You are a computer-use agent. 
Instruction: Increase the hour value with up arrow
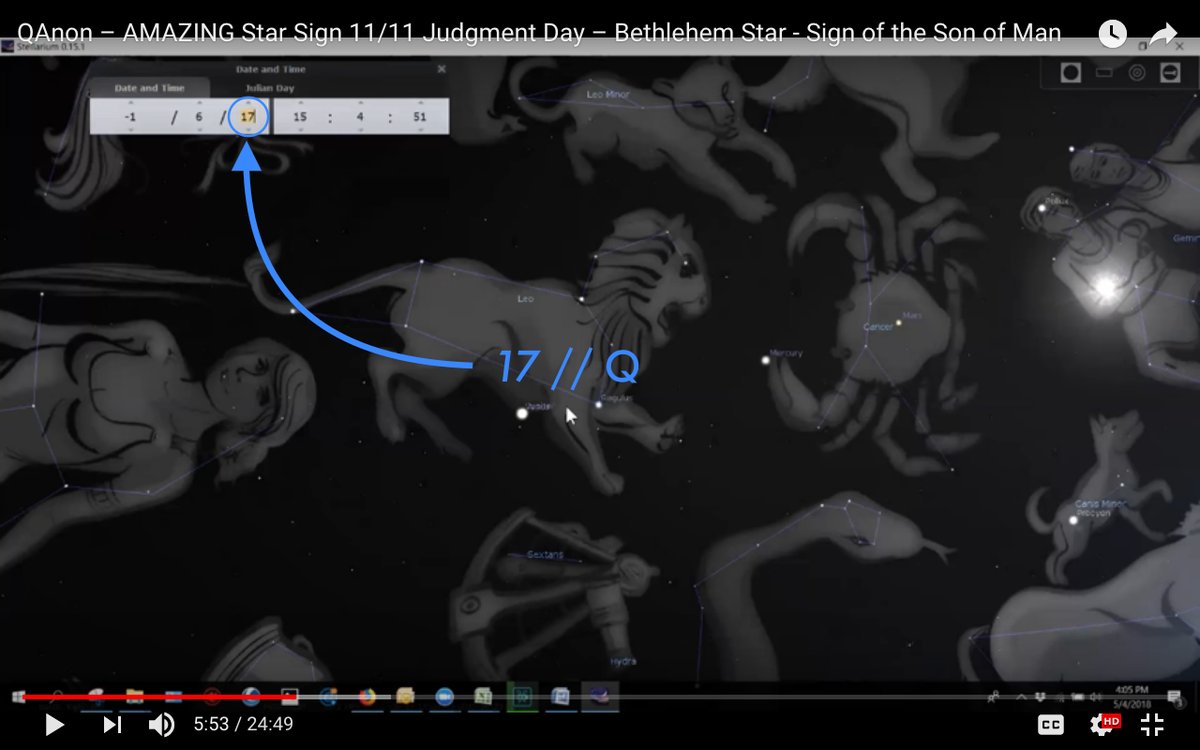pos(299,103)
